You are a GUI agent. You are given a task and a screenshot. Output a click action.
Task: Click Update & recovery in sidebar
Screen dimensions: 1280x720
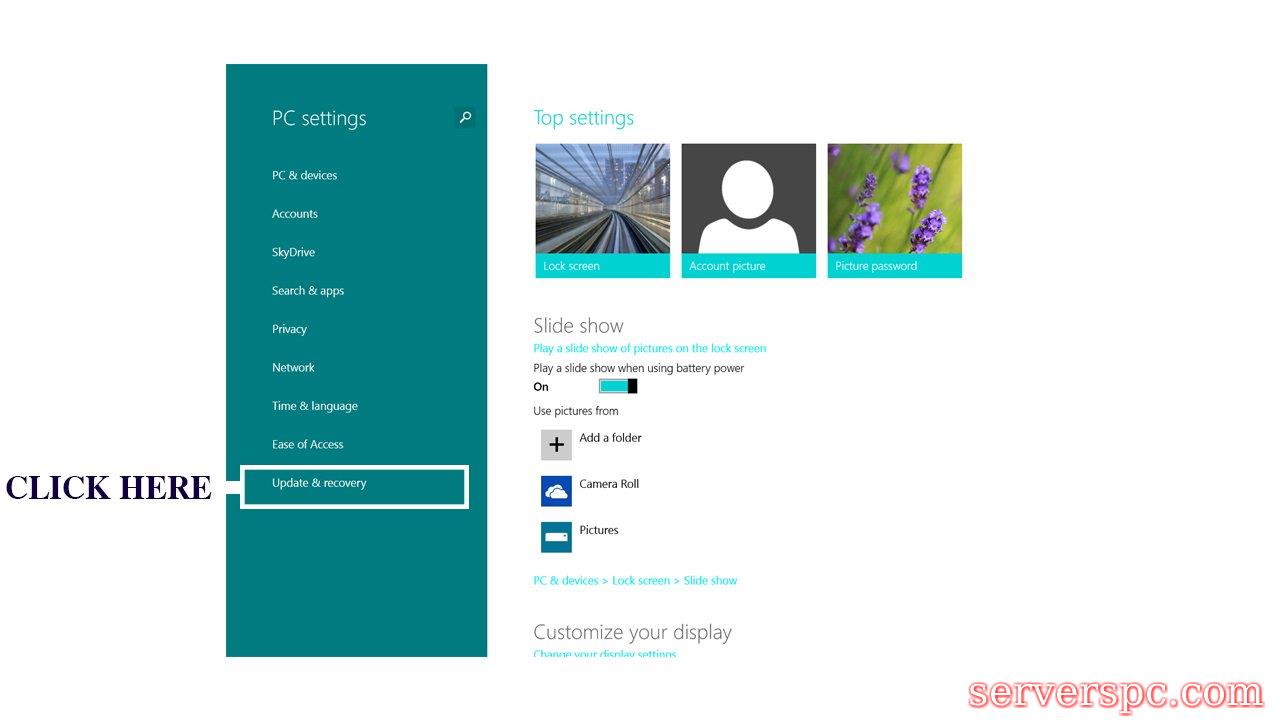pyautogui.click(x=319, y=483)
